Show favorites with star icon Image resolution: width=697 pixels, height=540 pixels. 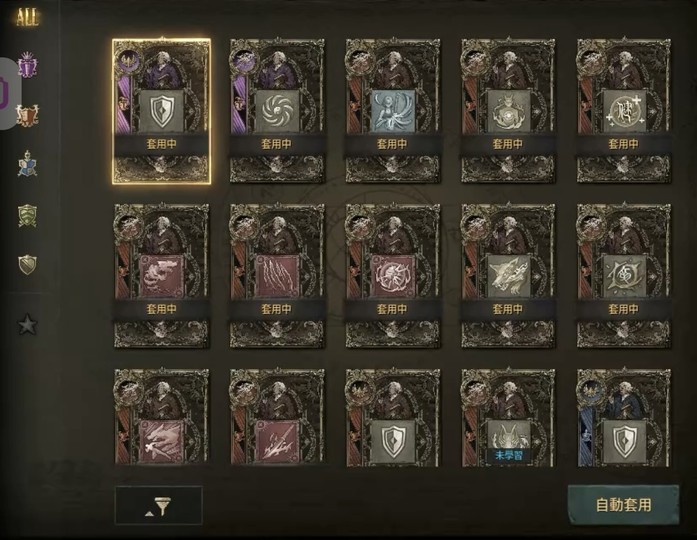(x=28, y=324)
